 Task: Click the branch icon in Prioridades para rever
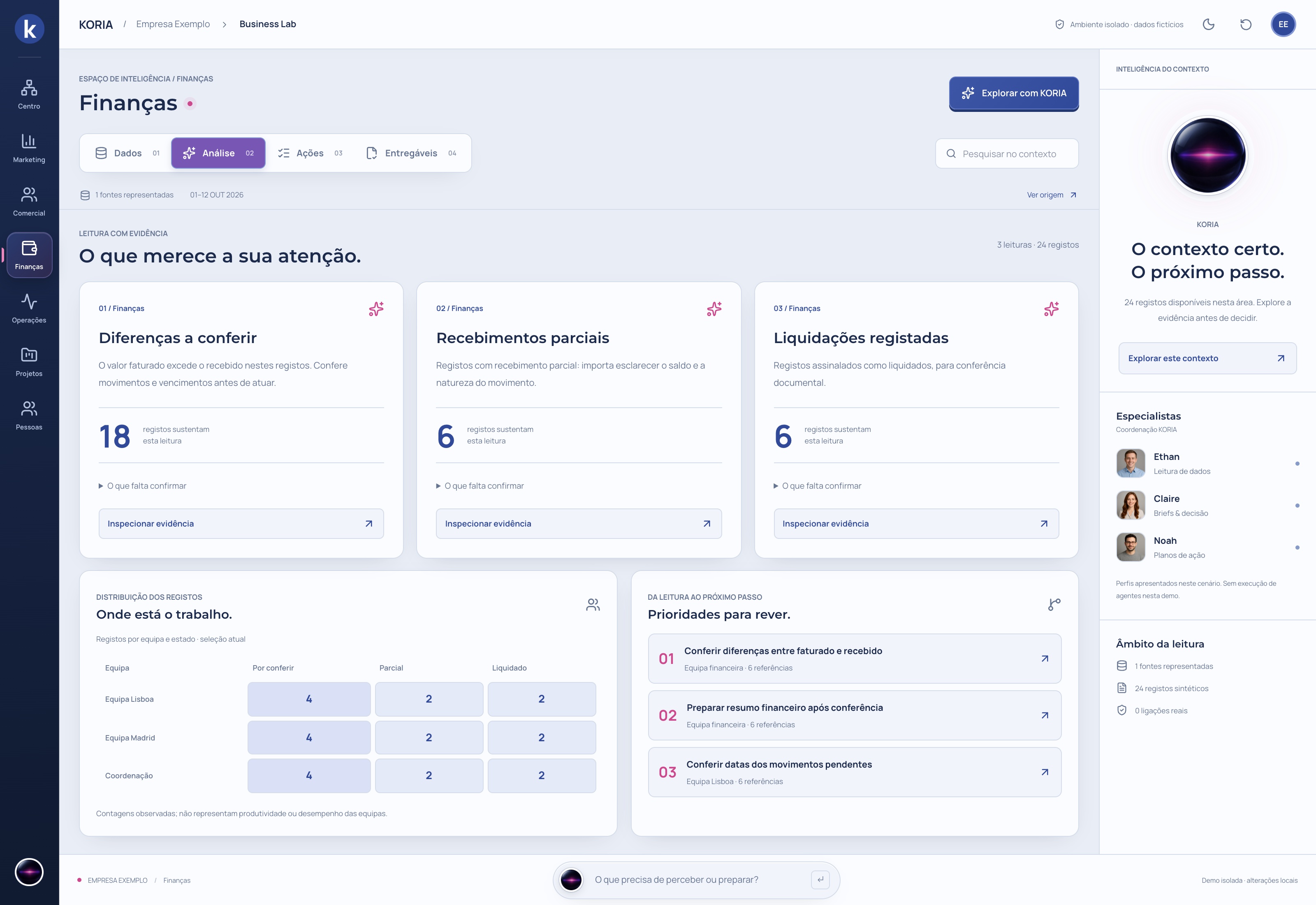click(1054, 605)
